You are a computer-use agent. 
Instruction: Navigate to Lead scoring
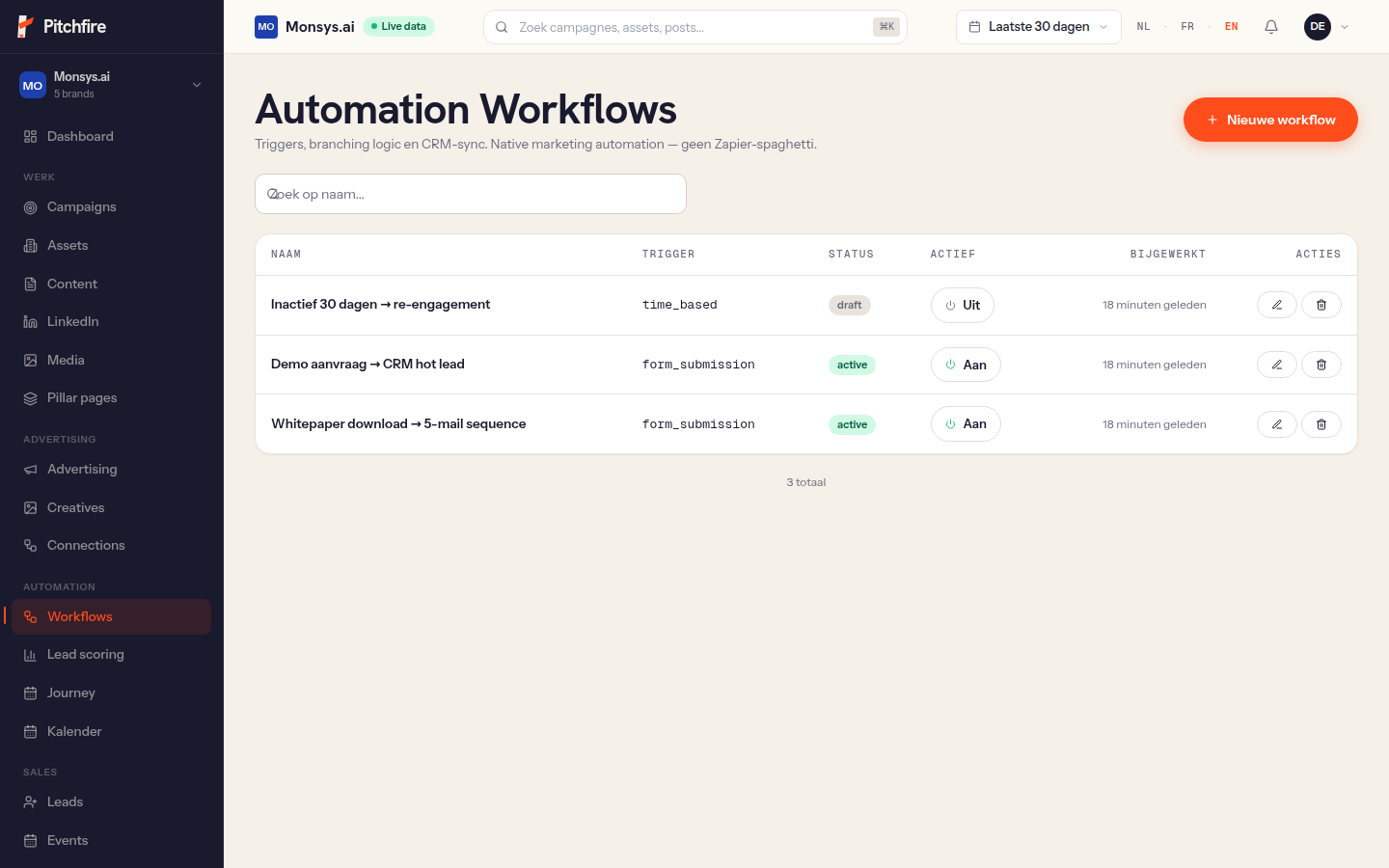tap(112, 655)
